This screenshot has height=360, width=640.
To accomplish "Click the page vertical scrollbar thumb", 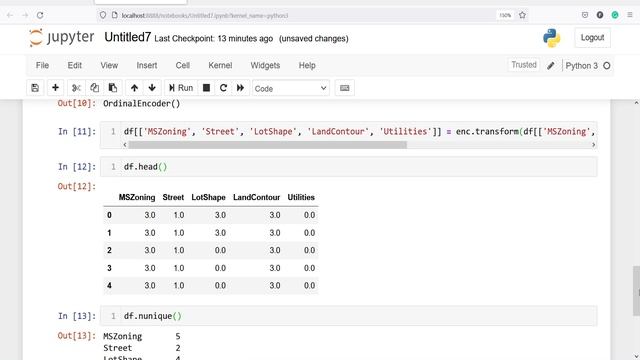I will coord(636,291).
